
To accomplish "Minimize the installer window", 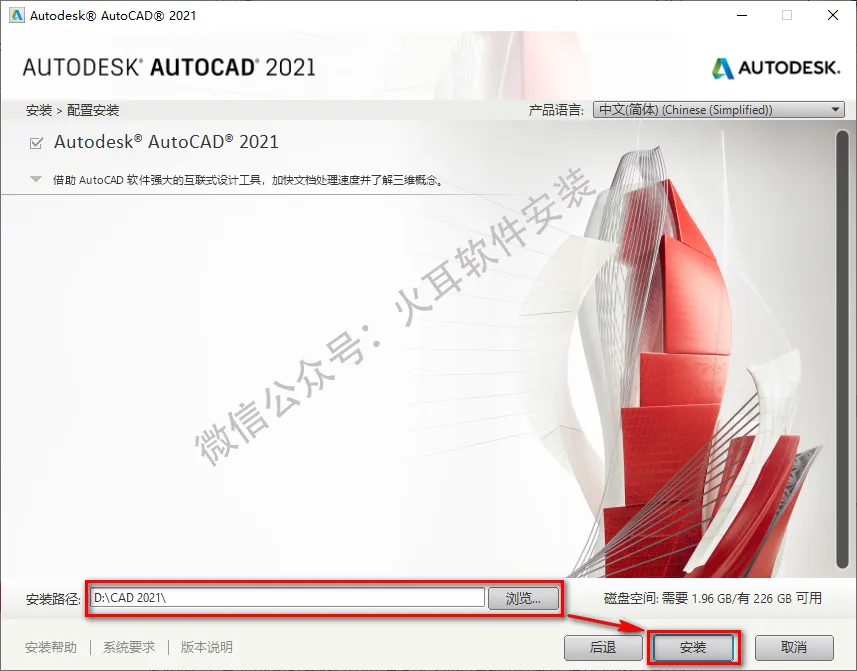I will 742,15.
